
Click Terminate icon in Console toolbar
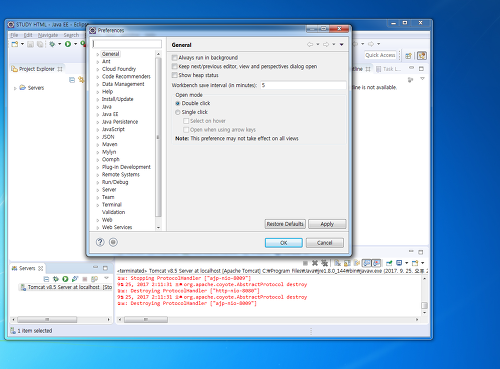305,263
